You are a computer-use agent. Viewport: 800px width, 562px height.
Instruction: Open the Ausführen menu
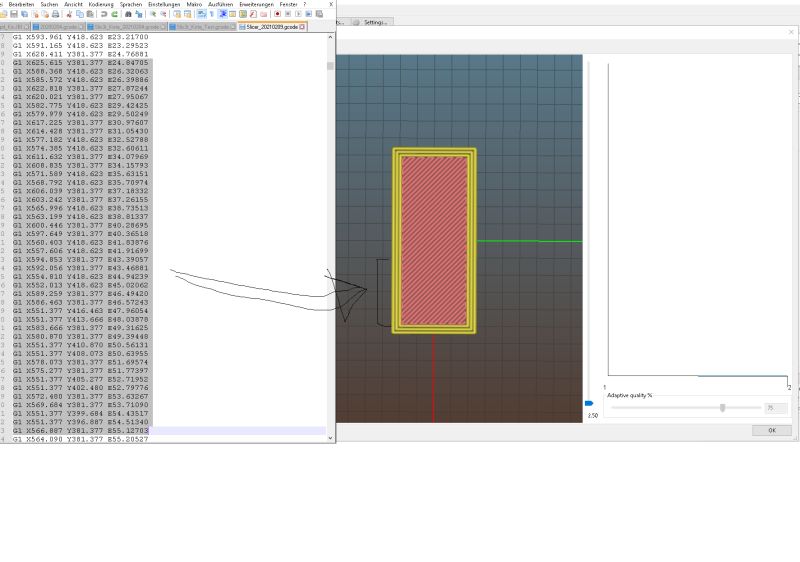click(x=220, y=4)
